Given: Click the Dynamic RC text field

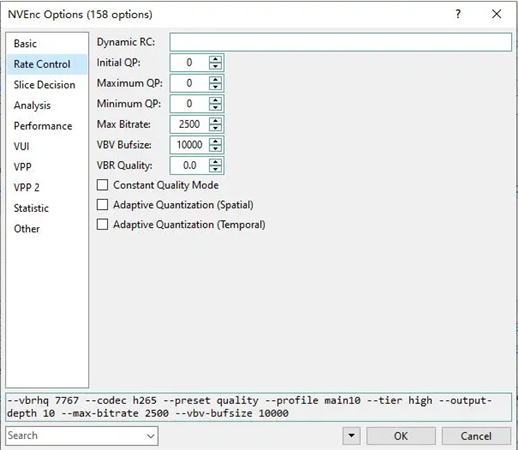Looking at the screenshot, I should click(340, 42).
